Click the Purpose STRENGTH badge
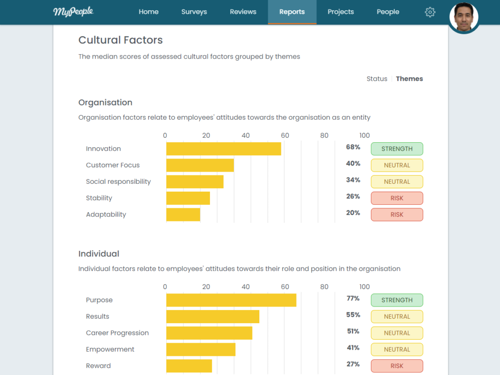 click(x=397, y=300)
